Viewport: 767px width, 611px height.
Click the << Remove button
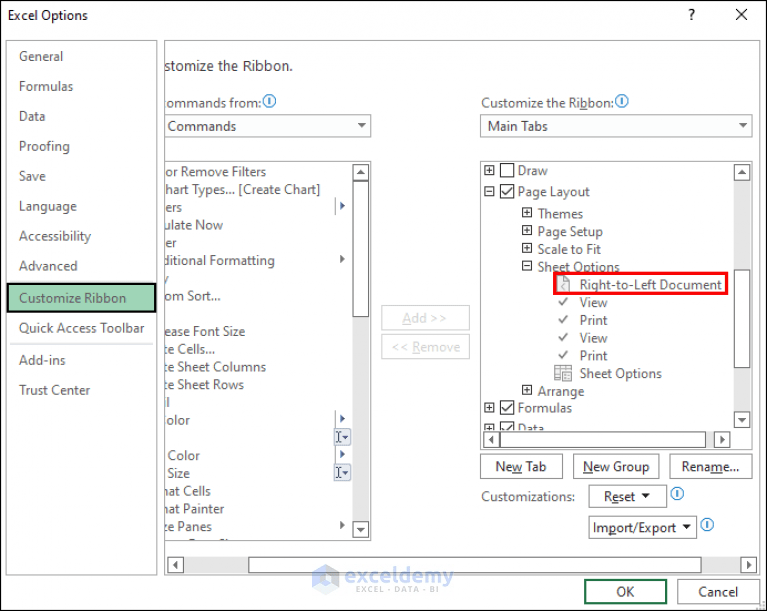coord(425,347)
